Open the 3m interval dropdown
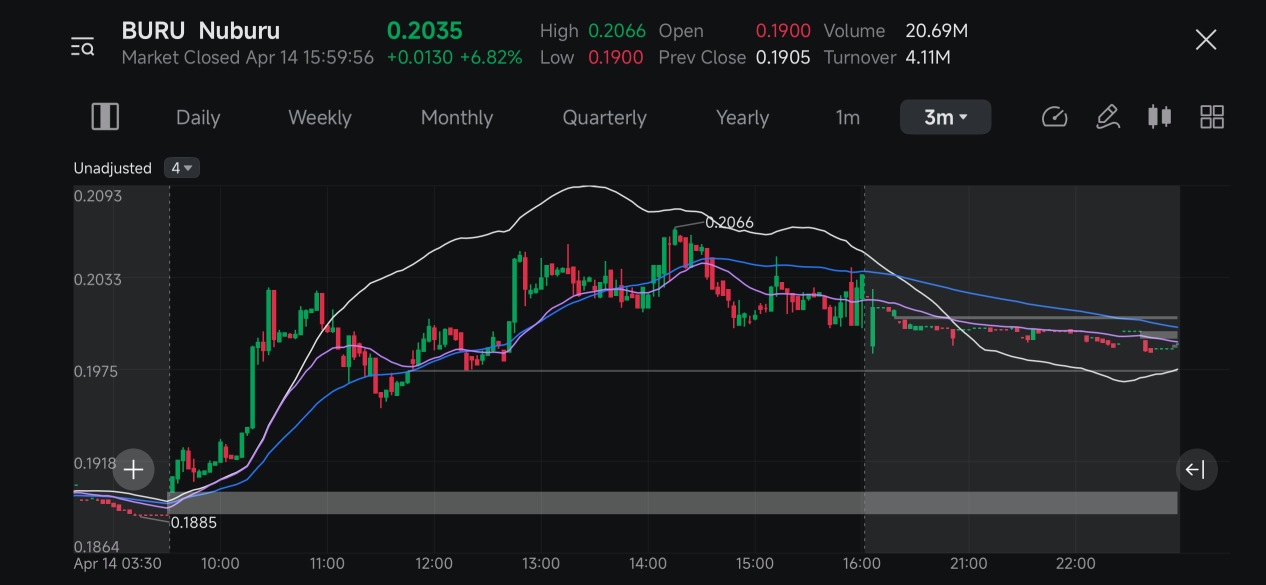The image size is (1266, 585). 946,117
